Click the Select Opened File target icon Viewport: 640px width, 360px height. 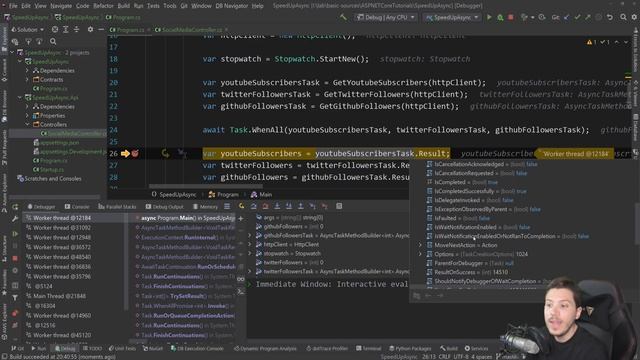tap(55, 29)
